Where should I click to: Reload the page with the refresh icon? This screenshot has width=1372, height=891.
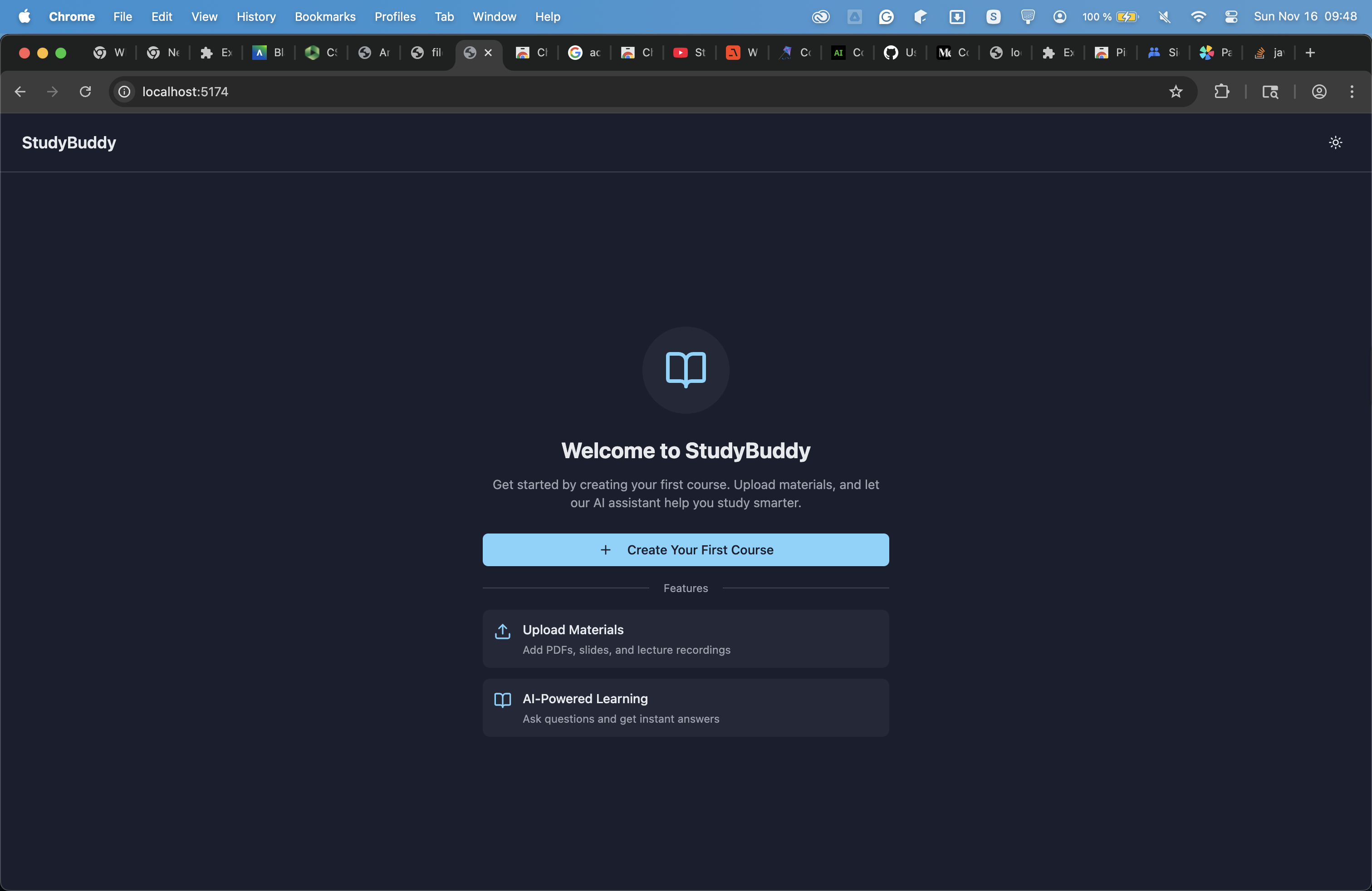point(85,92)
